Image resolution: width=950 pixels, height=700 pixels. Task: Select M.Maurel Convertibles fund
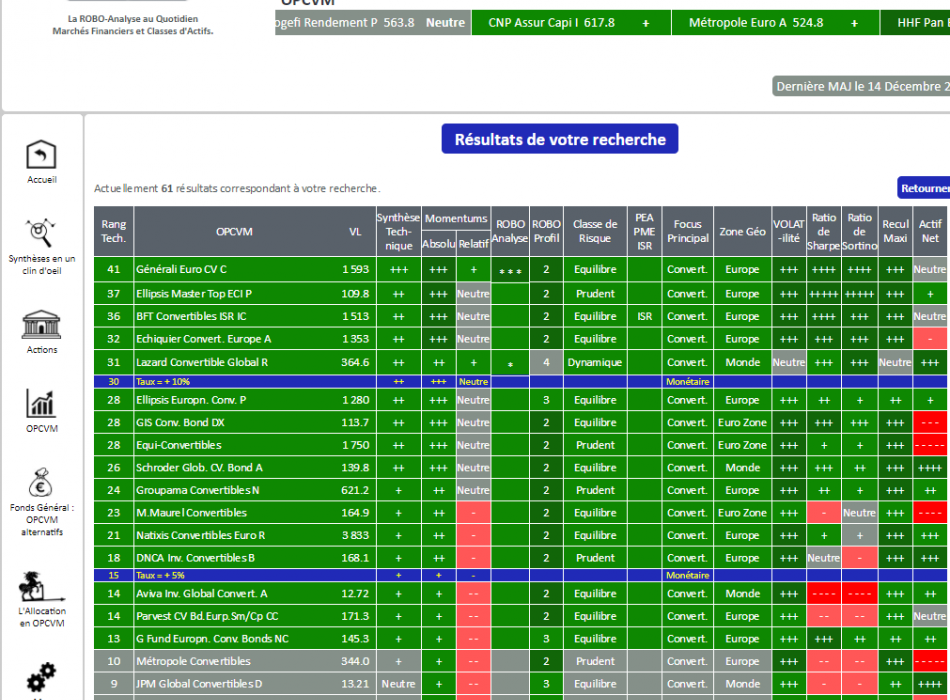[x=191, y=513]
